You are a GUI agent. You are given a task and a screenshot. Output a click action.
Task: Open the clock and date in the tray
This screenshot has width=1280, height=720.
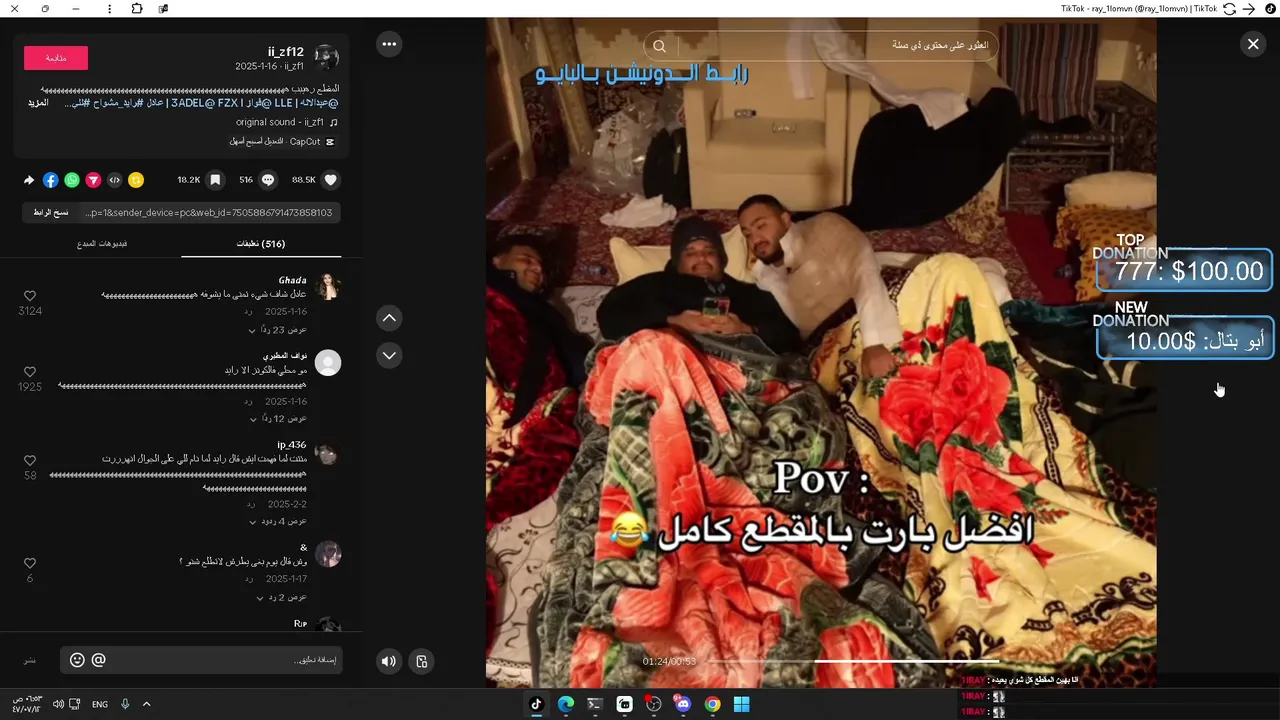(x=26, y=704)
